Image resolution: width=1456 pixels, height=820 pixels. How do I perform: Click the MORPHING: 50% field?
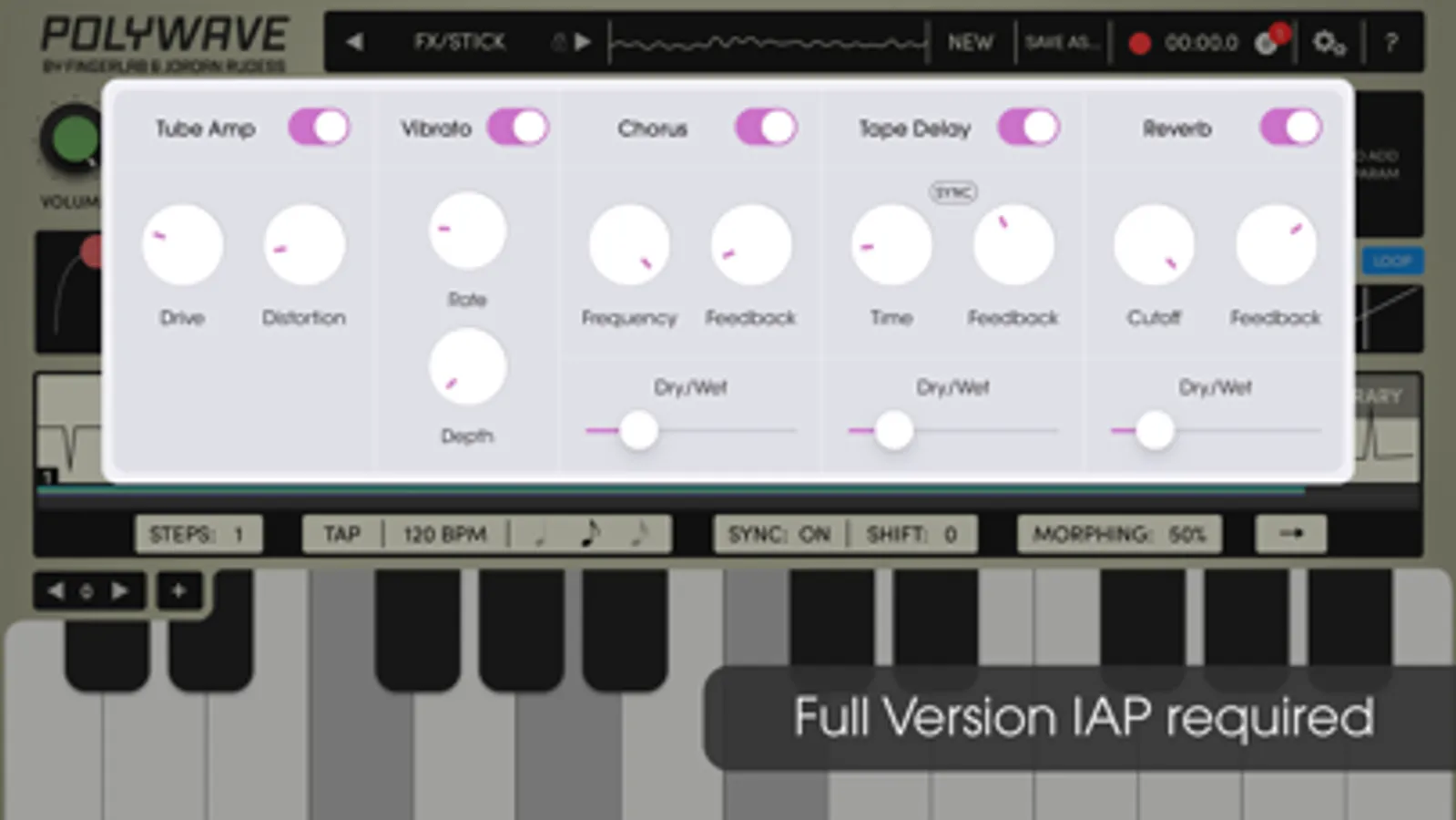coord(1119,534)
